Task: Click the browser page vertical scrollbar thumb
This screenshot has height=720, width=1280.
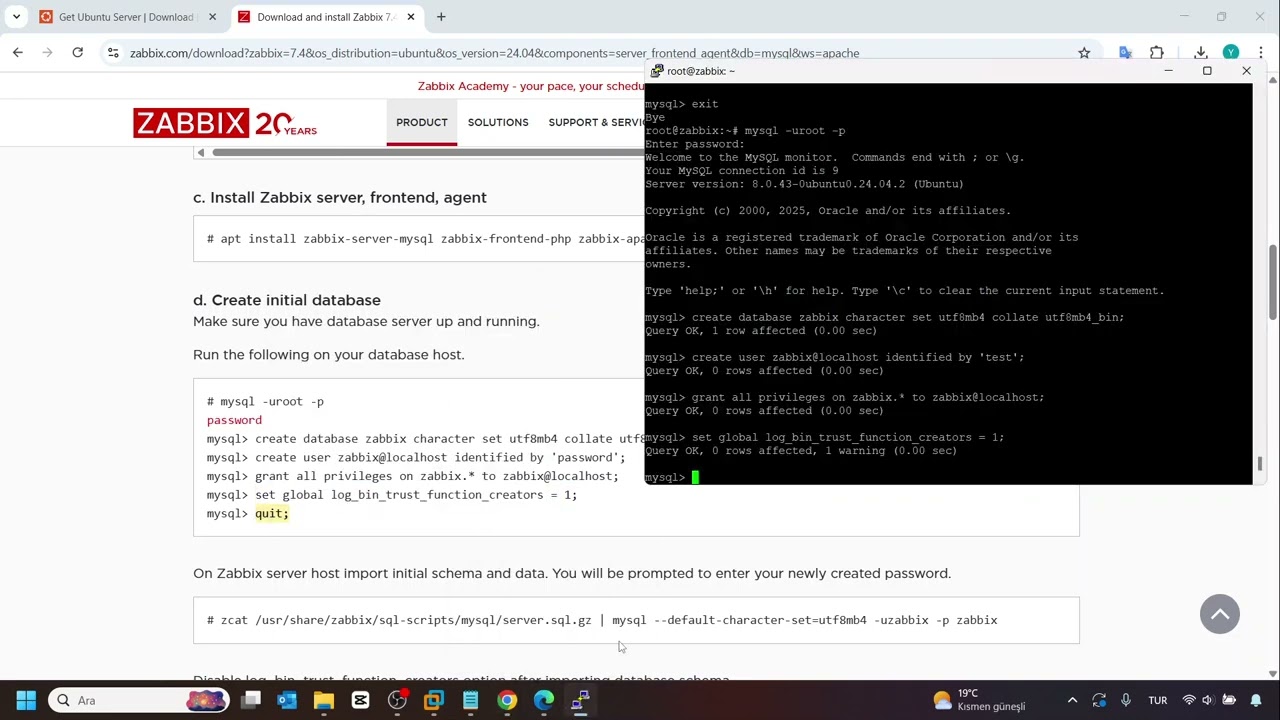Action: (x=1272, y=283)
